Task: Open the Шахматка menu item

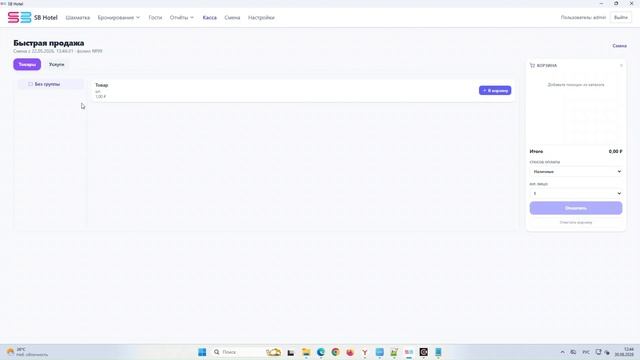Action: click(x=78, y=18)
